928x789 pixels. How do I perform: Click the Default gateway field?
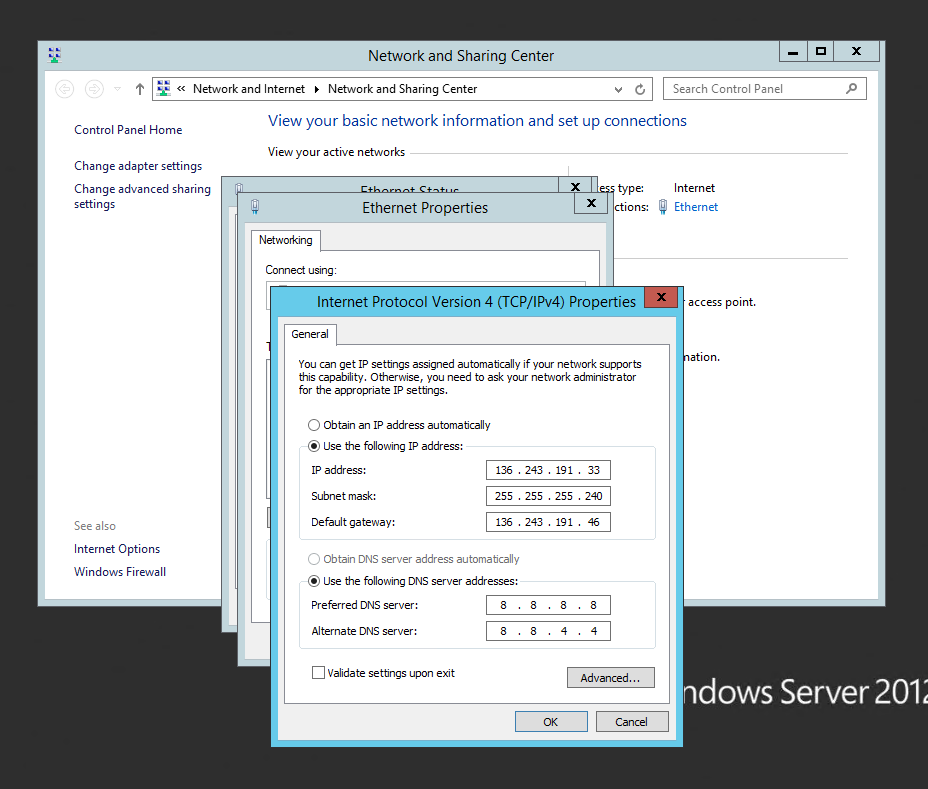pos(548,522)
